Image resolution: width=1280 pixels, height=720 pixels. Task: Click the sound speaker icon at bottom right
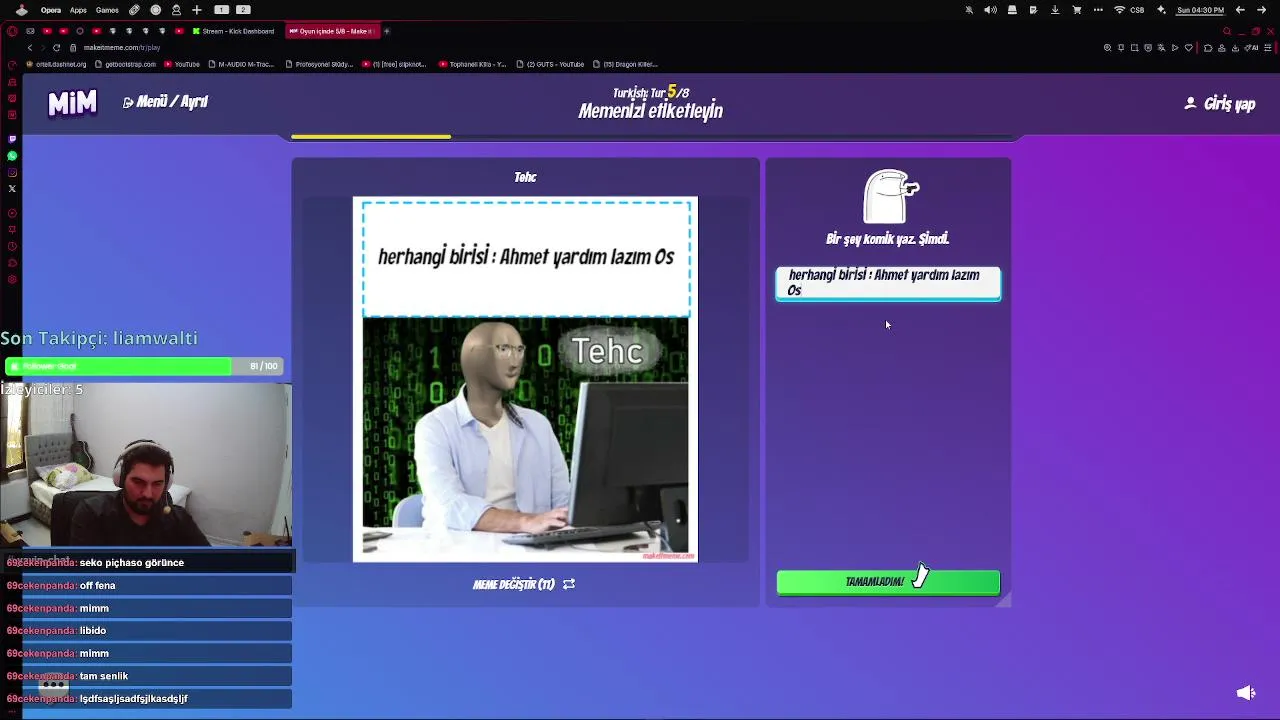[1246, 693]
